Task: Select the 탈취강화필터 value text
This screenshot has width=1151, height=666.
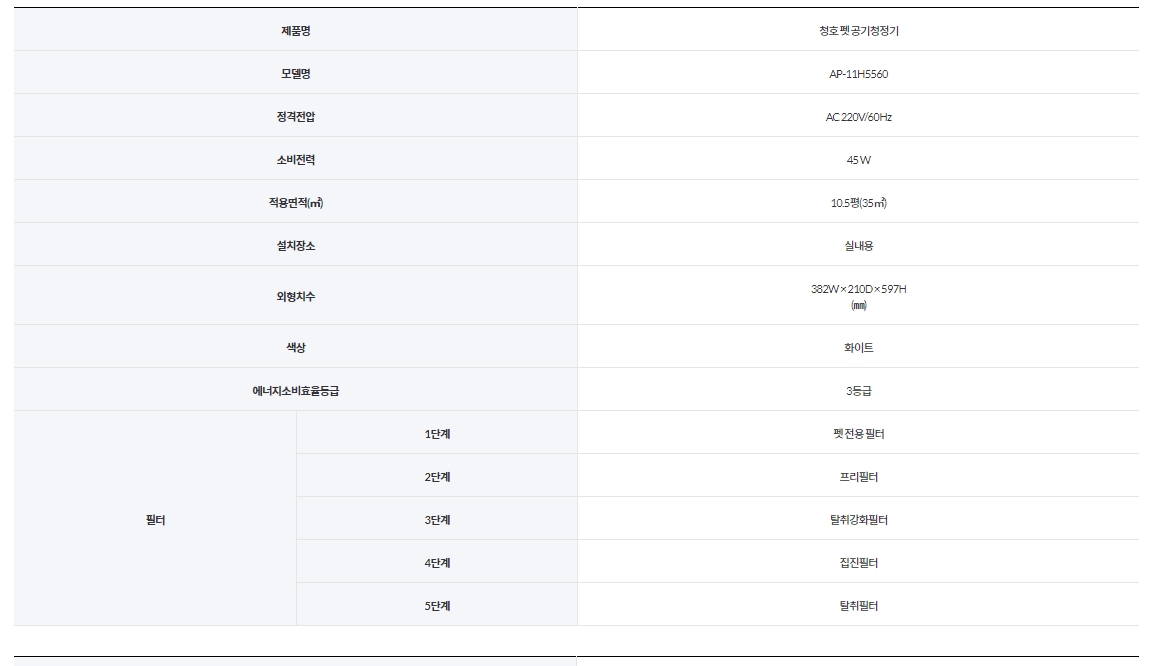Action: 858,520
